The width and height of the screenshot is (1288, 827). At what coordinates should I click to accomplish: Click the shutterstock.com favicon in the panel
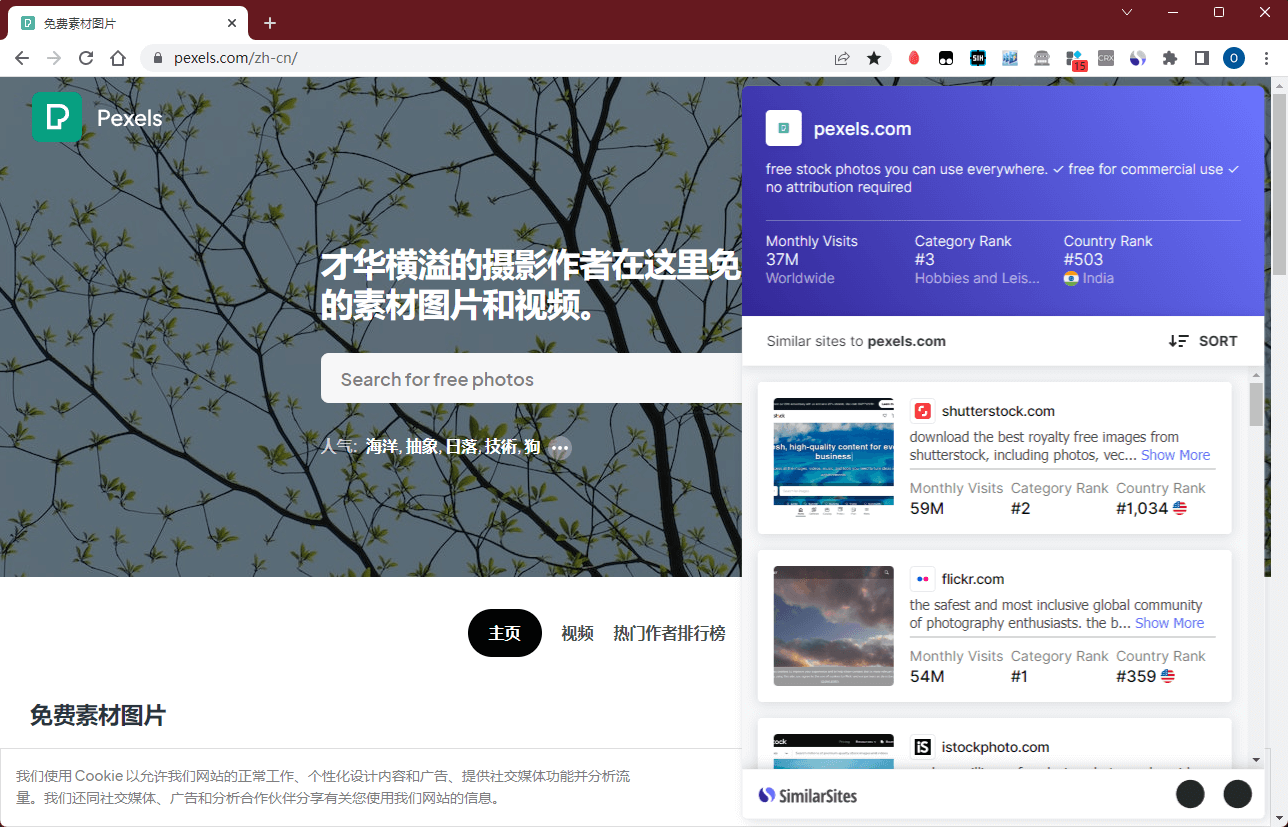click(921, 410)
